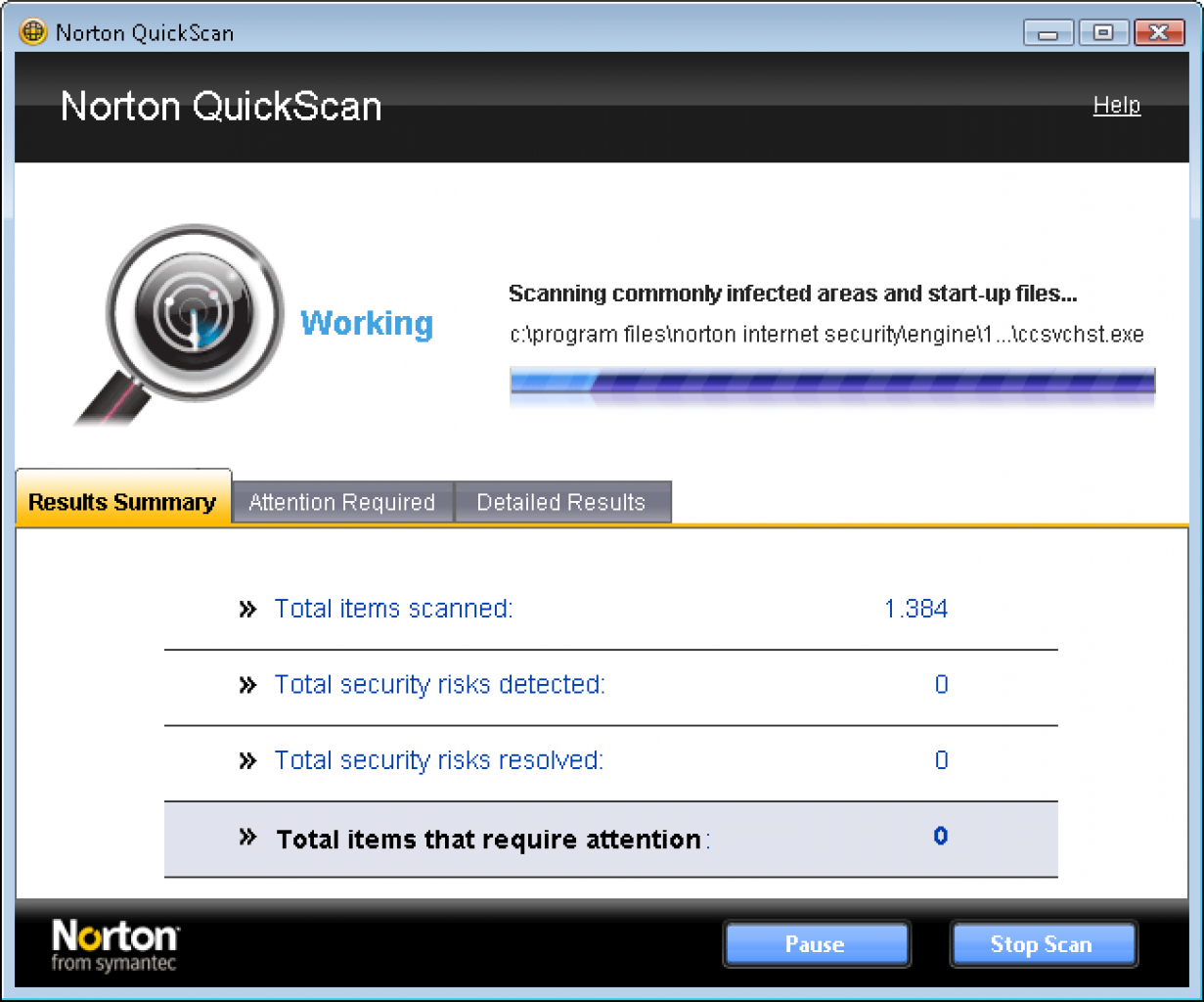The width and height of the screenshot is (1204, 1002).
Task: Click the Norton QuickScan header title
Action: [x=221, y=106]
